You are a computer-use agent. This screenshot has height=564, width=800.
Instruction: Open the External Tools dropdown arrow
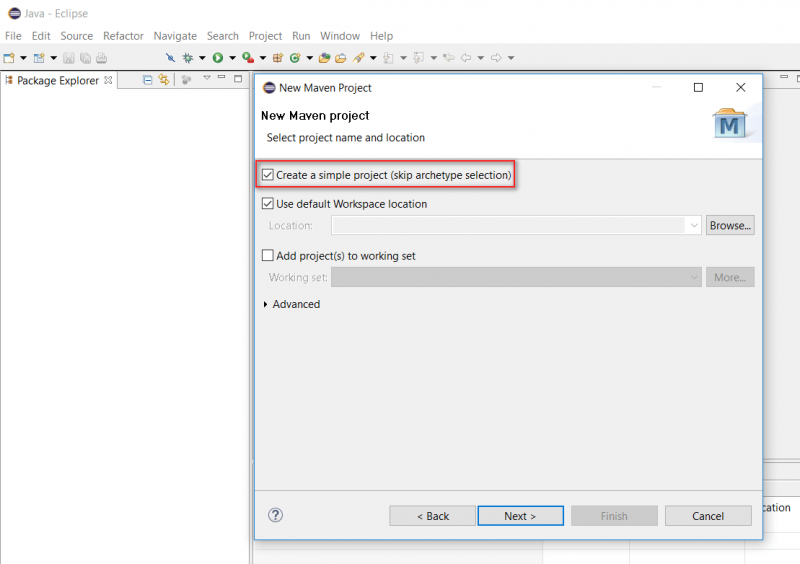tap(263, 58)
